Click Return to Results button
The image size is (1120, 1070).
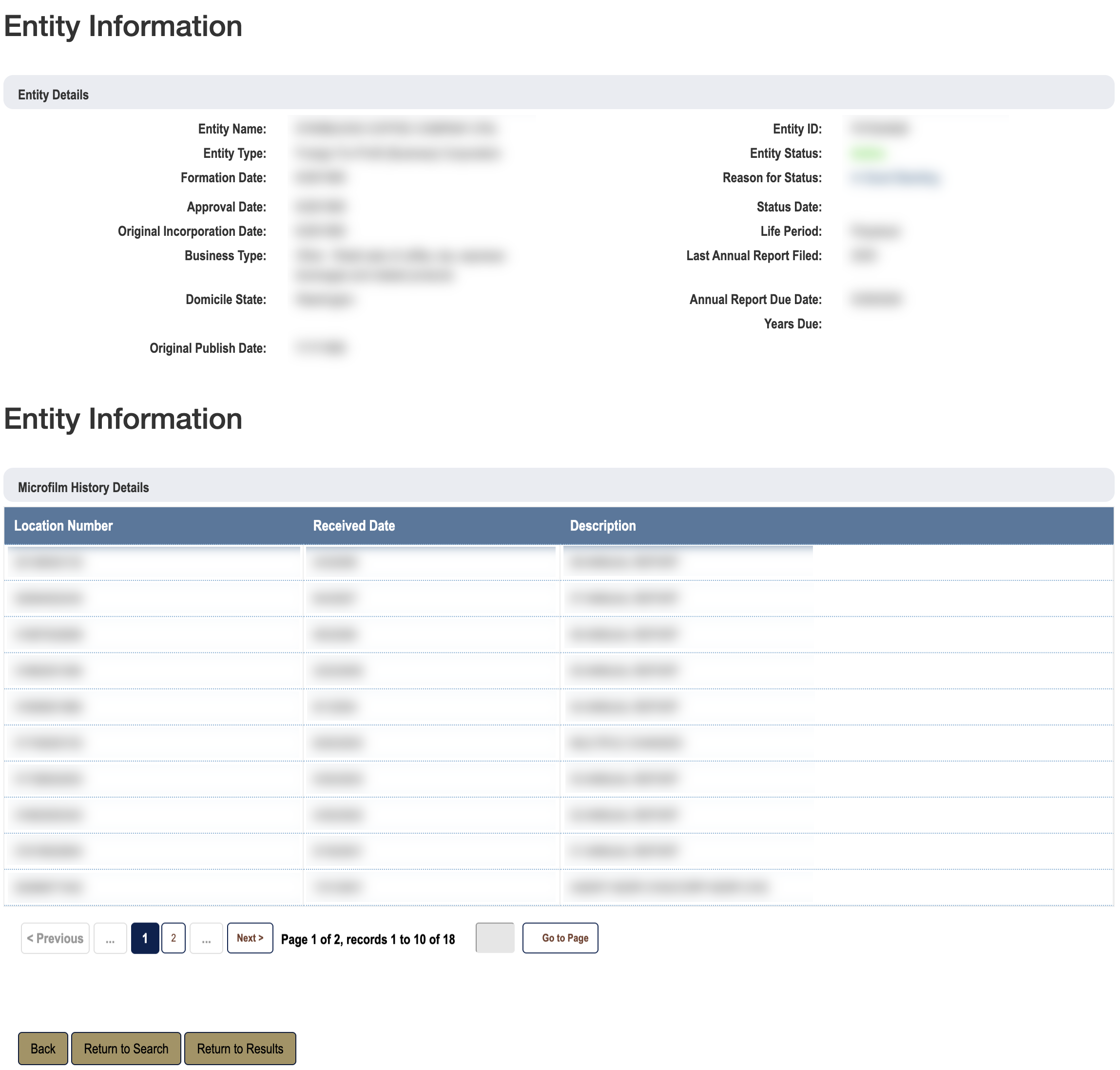(240, 1049)
